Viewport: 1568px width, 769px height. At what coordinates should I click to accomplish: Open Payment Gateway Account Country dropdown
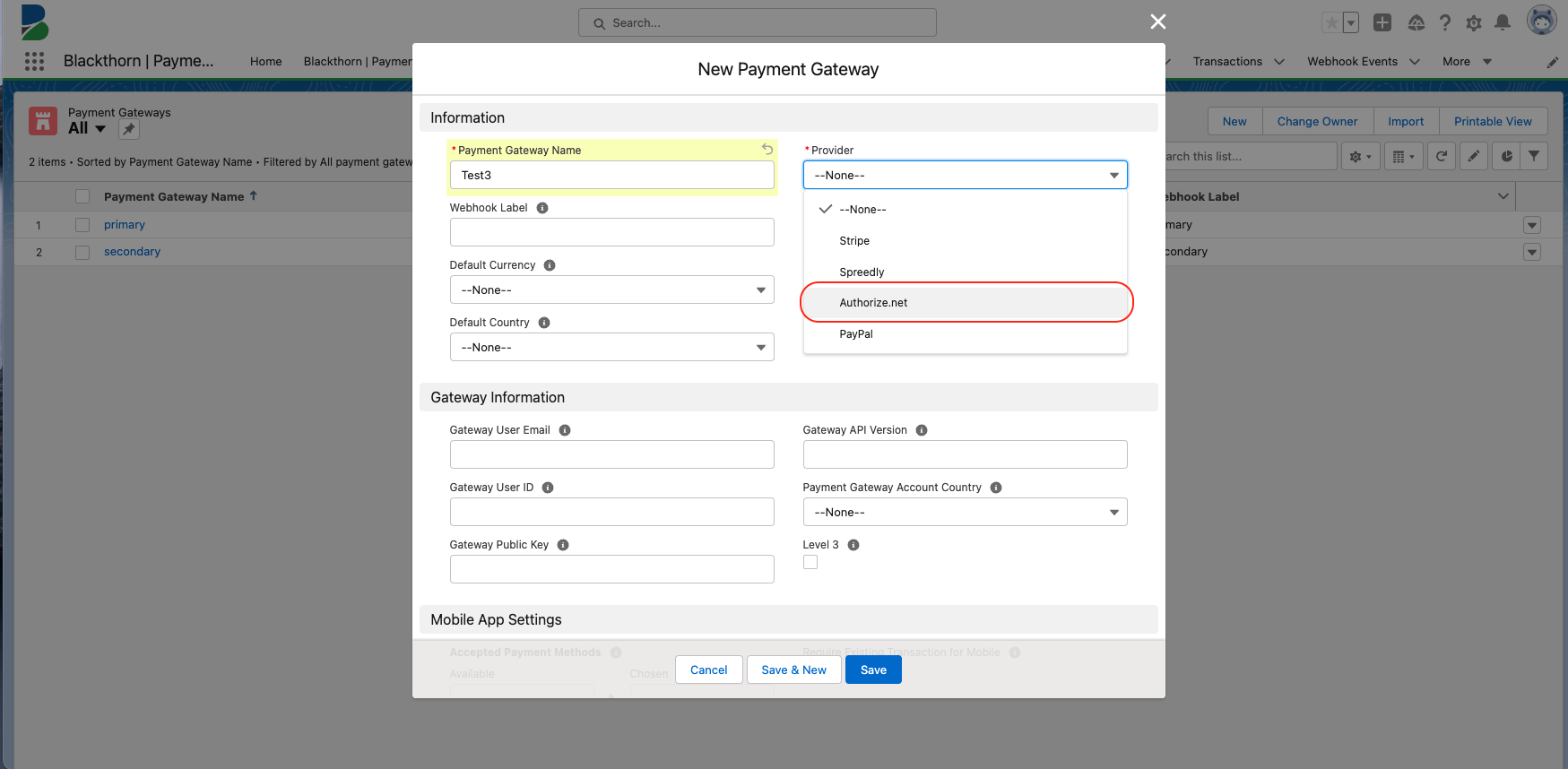tap(965, 512)
